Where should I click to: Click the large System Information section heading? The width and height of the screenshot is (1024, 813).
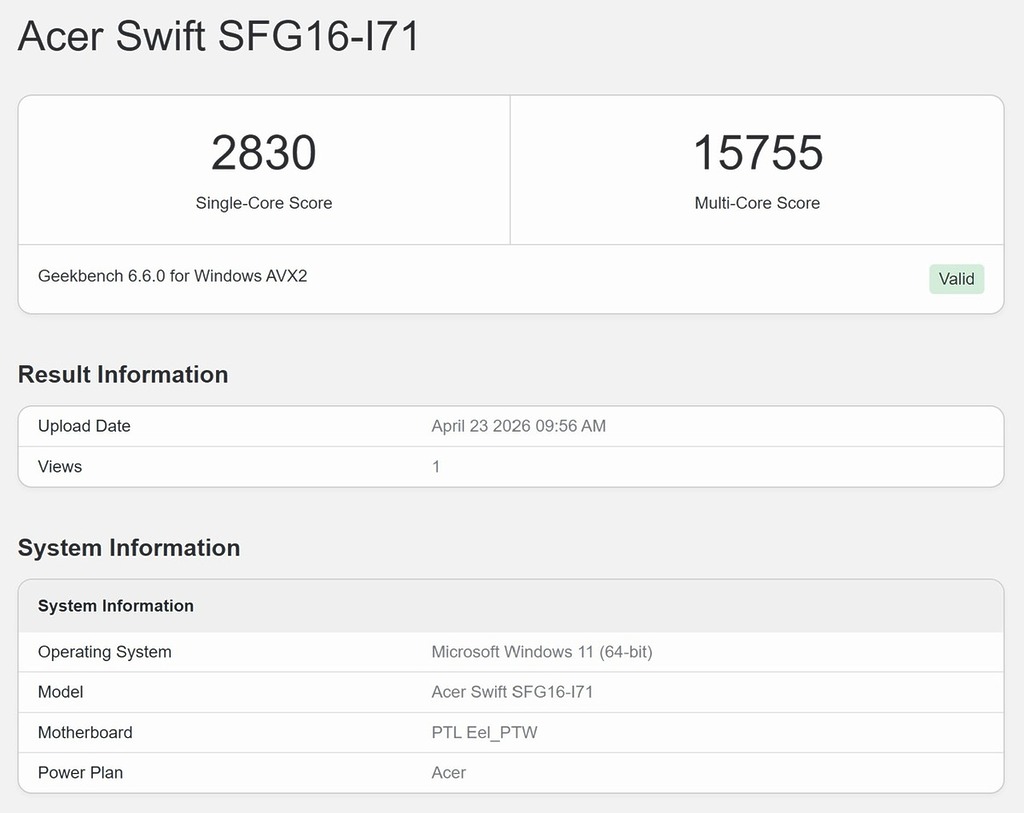pos(129,548)
